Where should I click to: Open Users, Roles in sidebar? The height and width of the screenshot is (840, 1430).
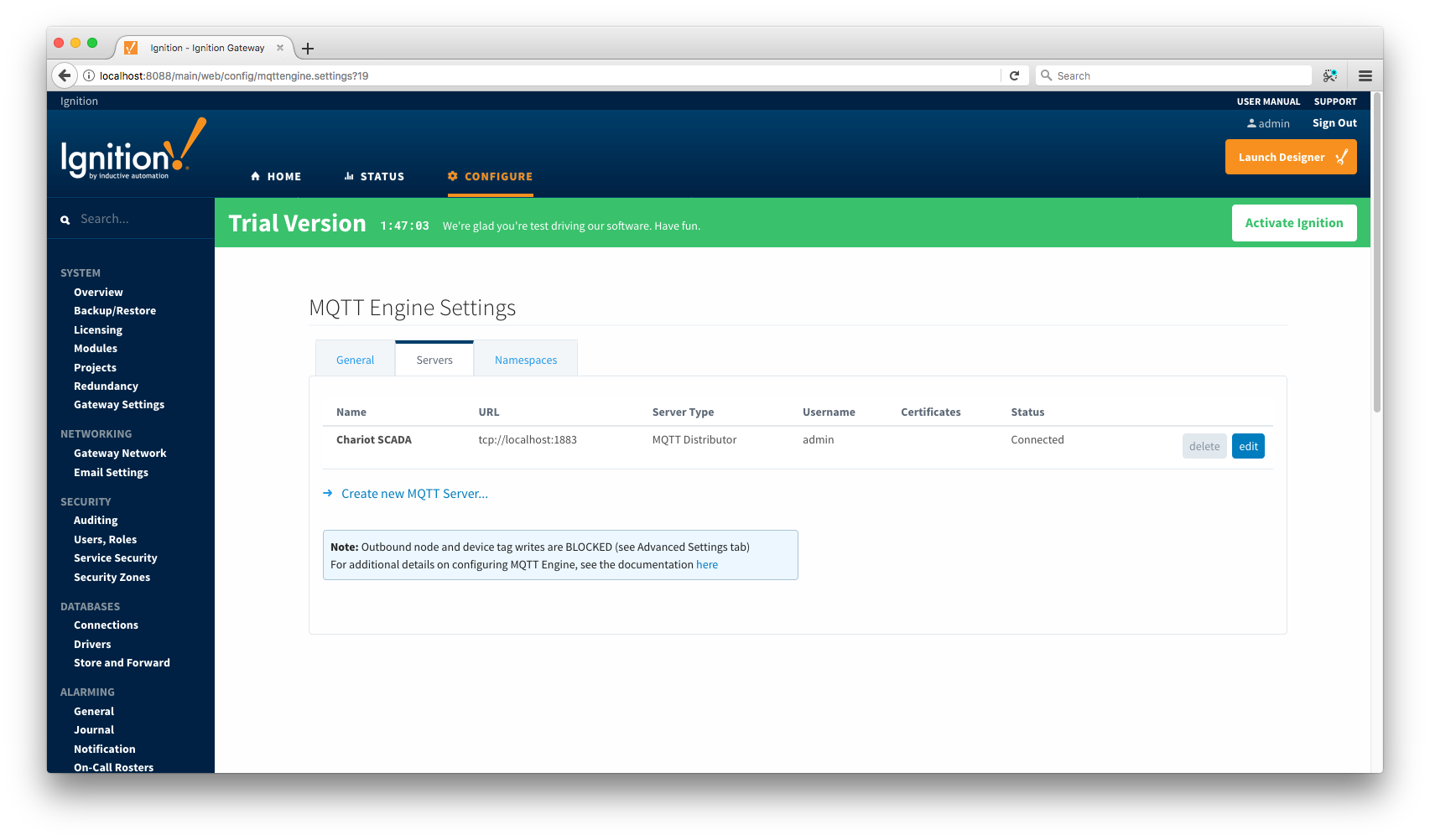click(105, 540)
